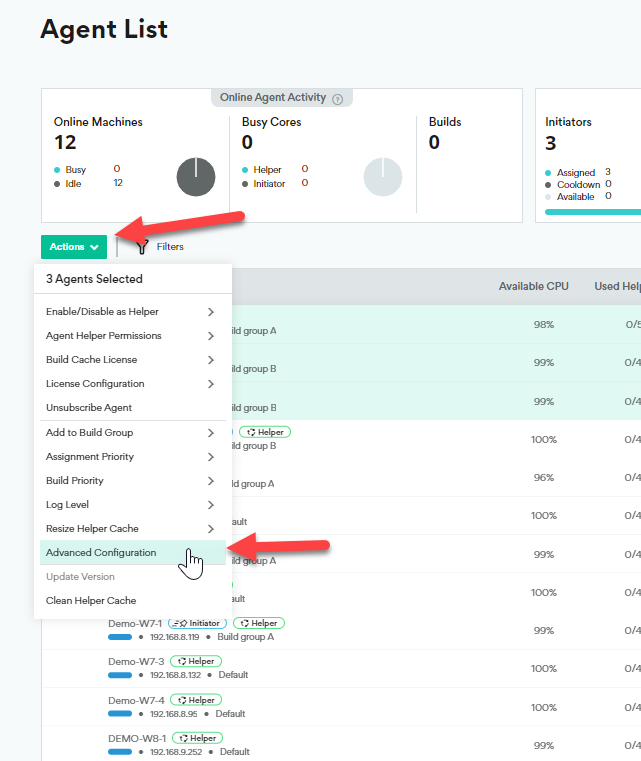Click the Available CPU column header

point(533,287)
